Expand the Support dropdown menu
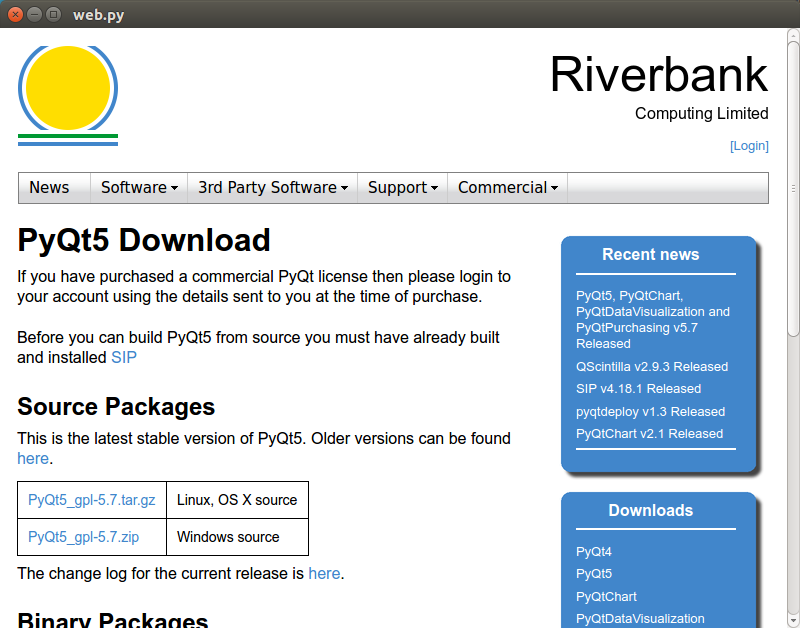The height and width of the screenshot is (628, 800). (403, 188)
